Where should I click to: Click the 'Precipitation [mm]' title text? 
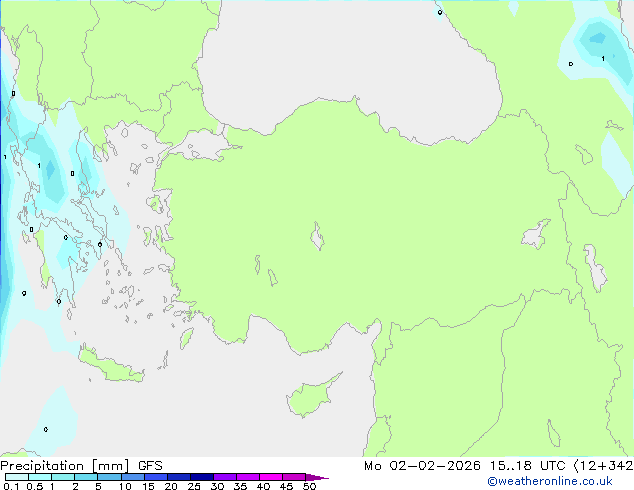click(65, 466)
